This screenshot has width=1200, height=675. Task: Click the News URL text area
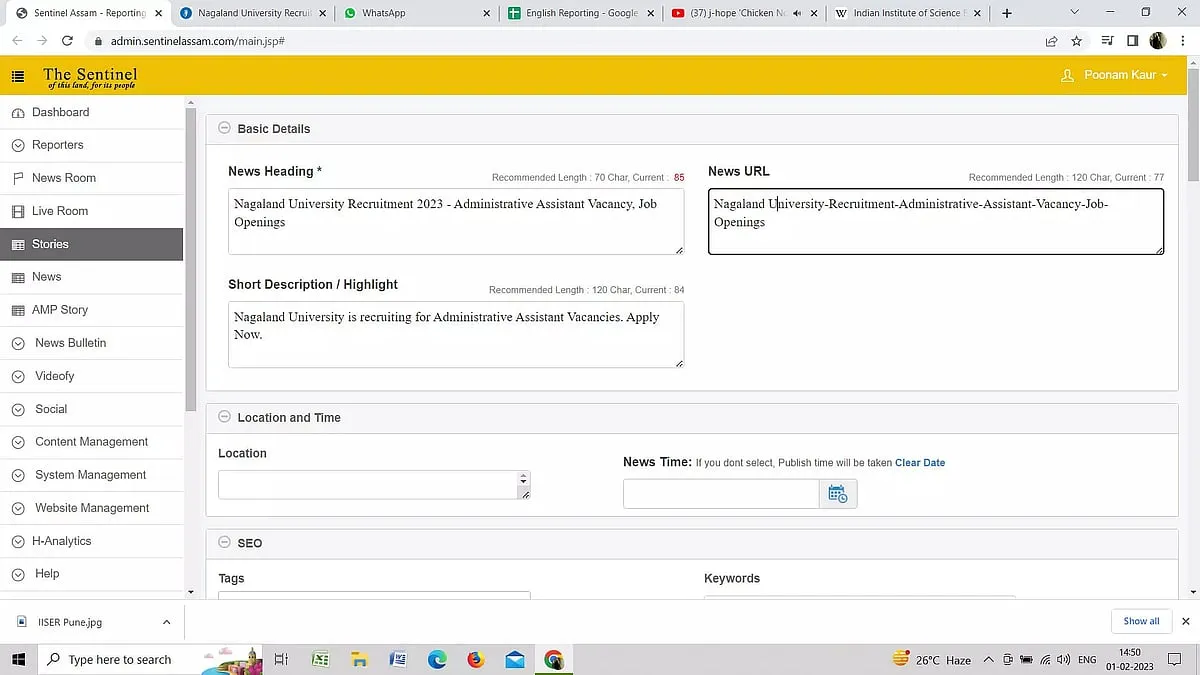pos(936,222)
